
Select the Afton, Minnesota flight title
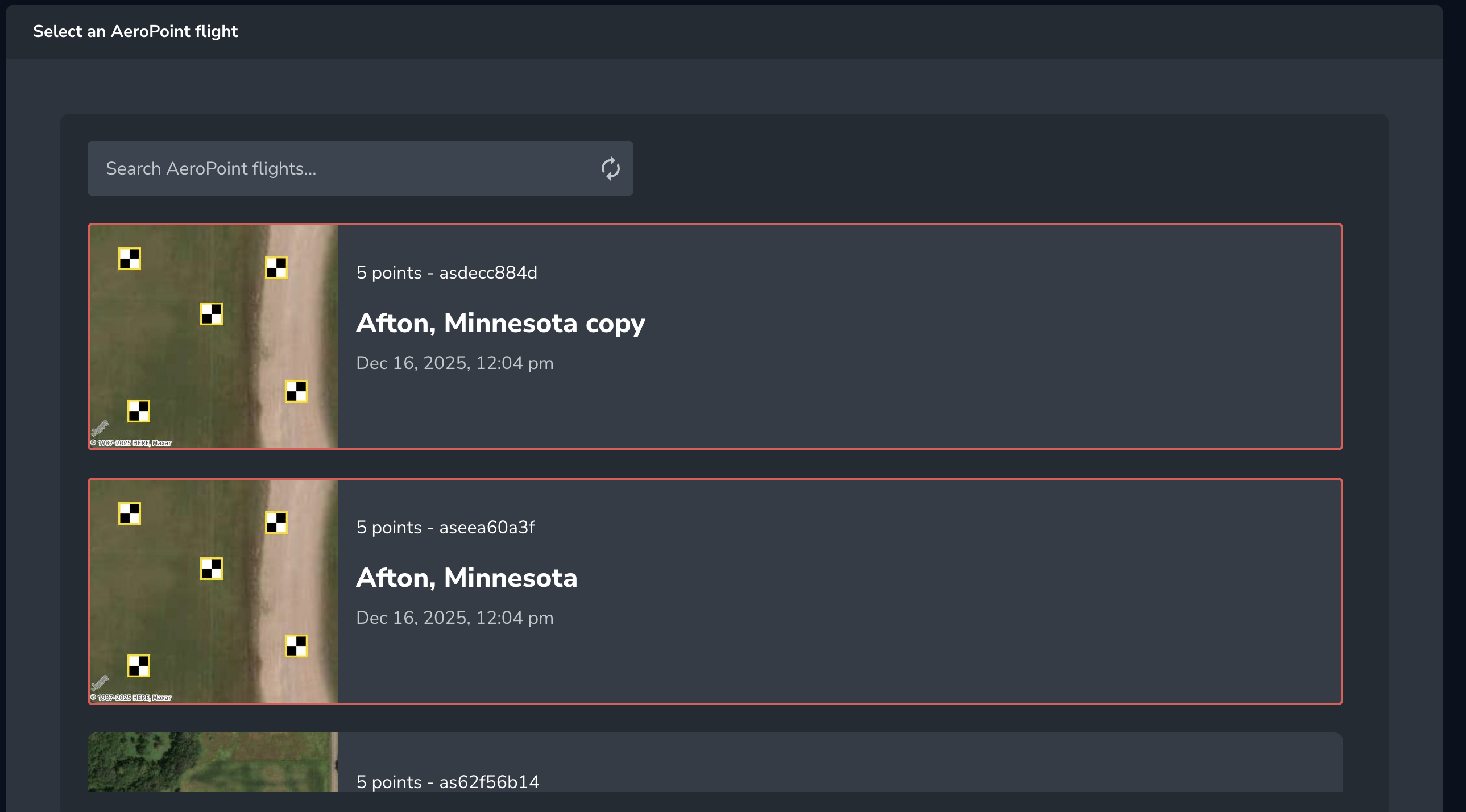point(467,578)
